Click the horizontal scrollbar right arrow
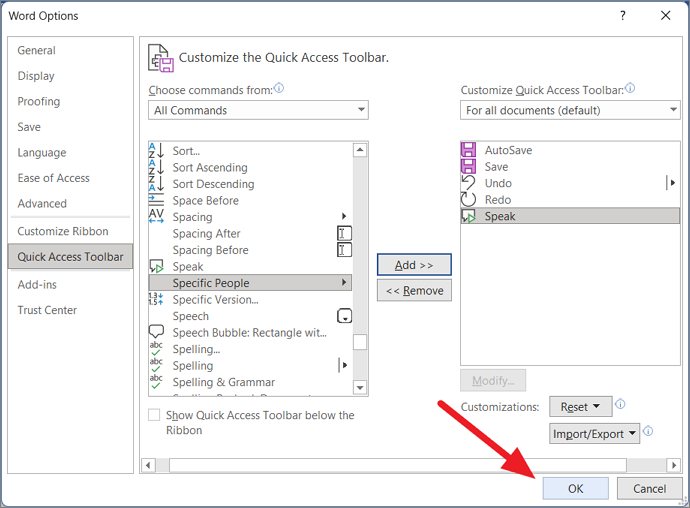The height and width of the screenshot is (508, 690). (673, 465)
